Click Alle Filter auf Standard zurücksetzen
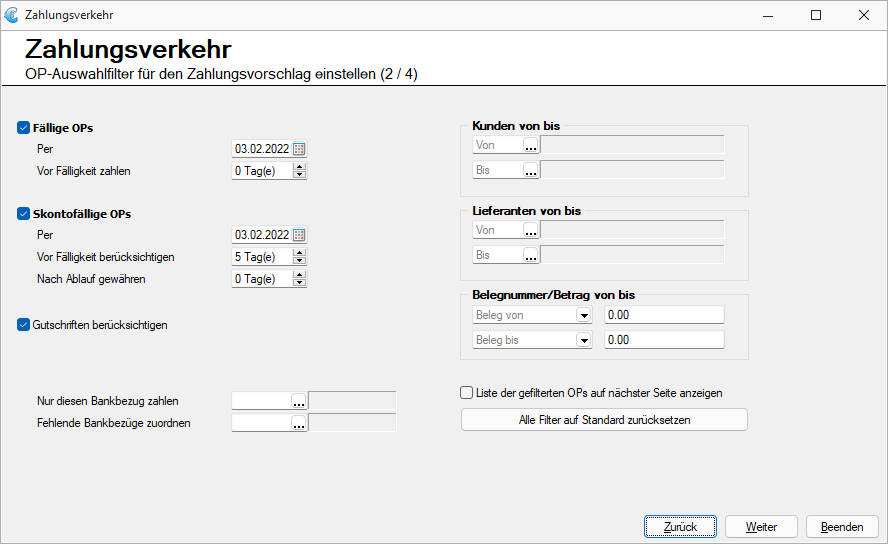Viewport: 888px width, 544px height. 604,420
